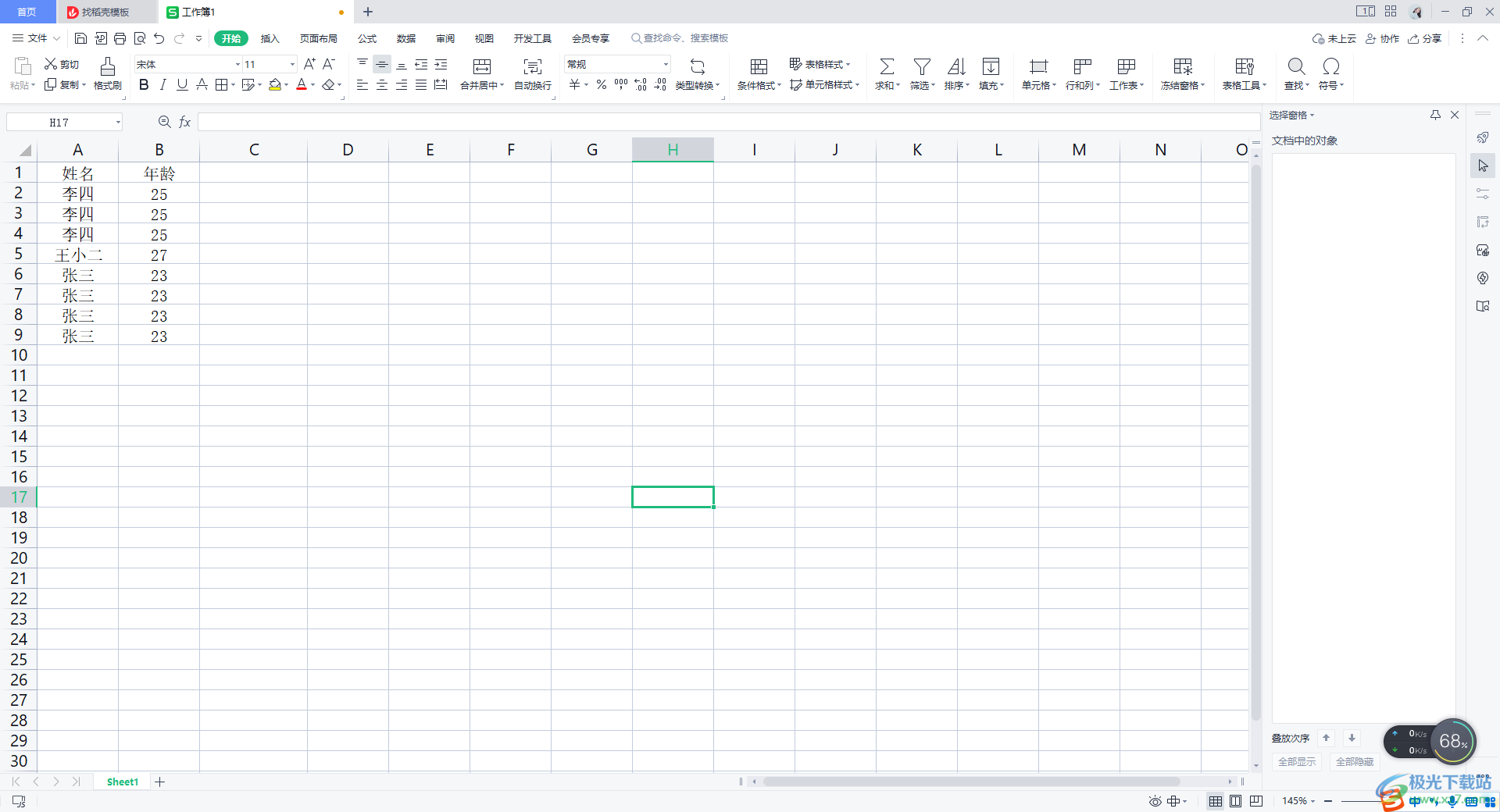Viewport: 1500px width, 812px height.
Task: Click the Undo arrow icon
Action: (159, 38)
